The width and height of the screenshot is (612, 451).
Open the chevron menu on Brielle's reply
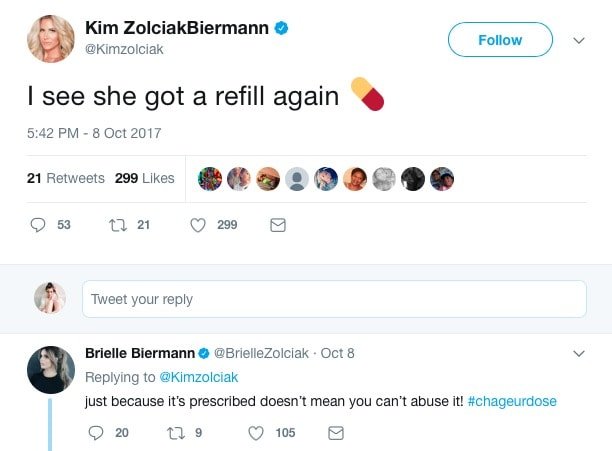pos(578,354)
